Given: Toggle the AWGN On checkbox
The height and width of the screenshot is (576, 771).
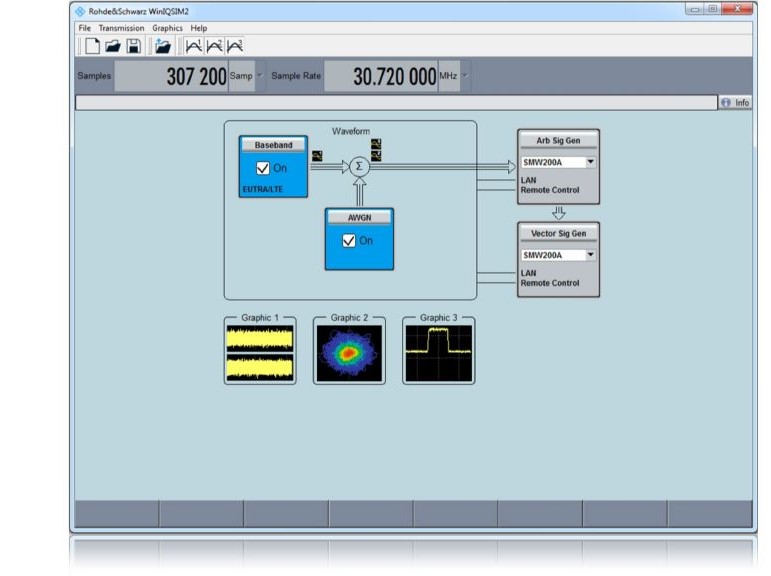Looking at the screenshot, I should (x=349, y=241).
